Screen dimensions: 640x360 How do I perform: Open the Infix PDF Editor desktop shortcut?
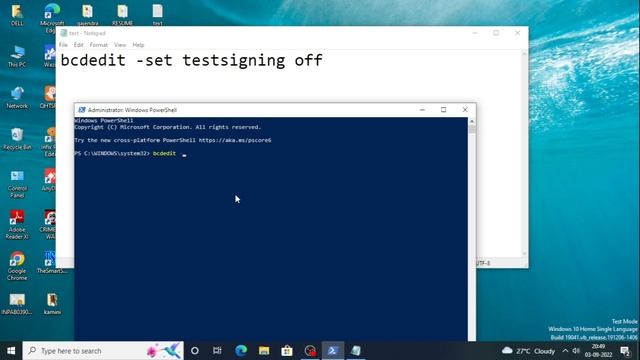point(49,142)
